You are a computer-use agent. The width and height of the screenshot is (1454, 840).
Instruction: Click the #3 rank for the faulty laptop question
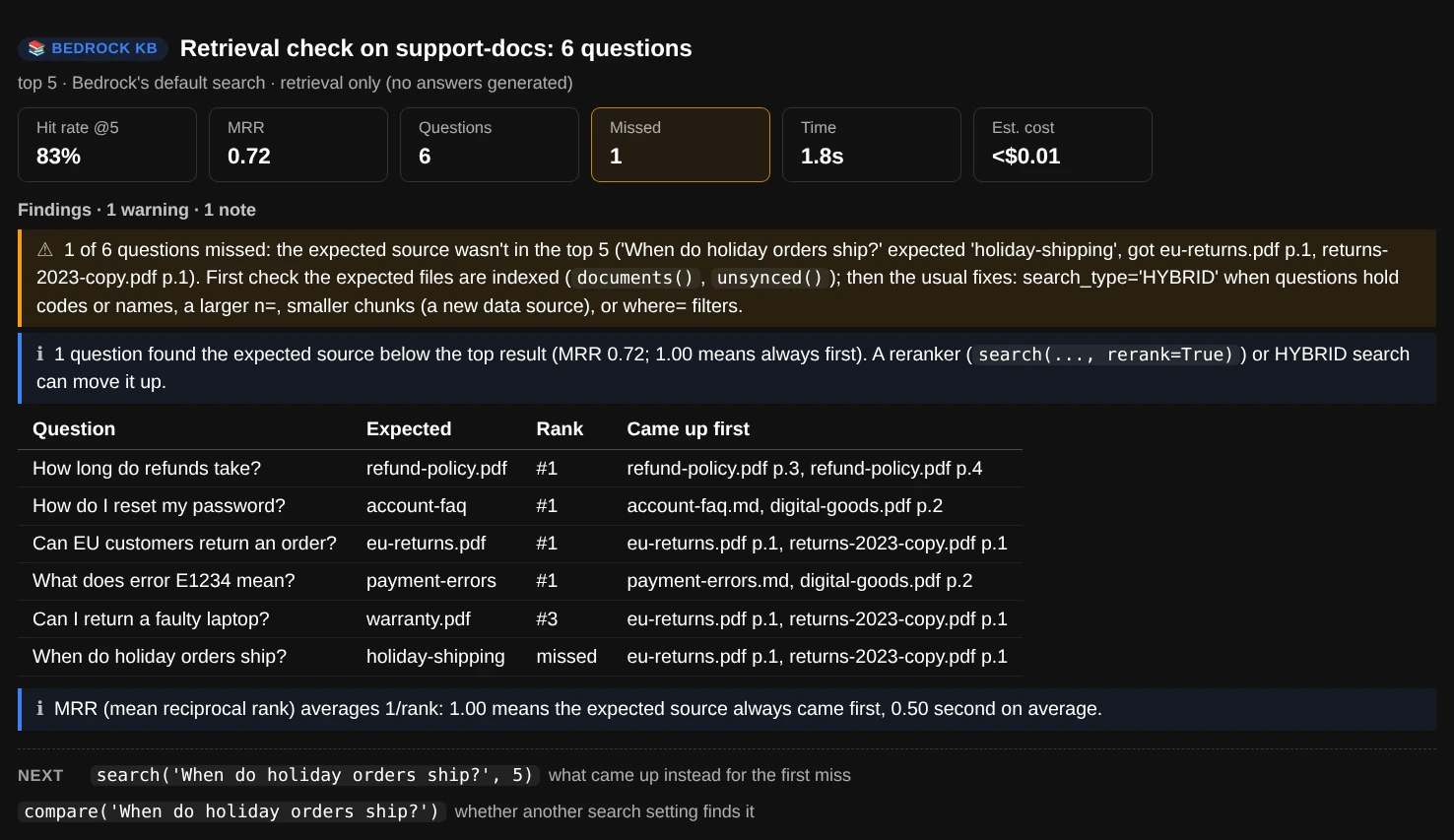[x=547, y=619]
